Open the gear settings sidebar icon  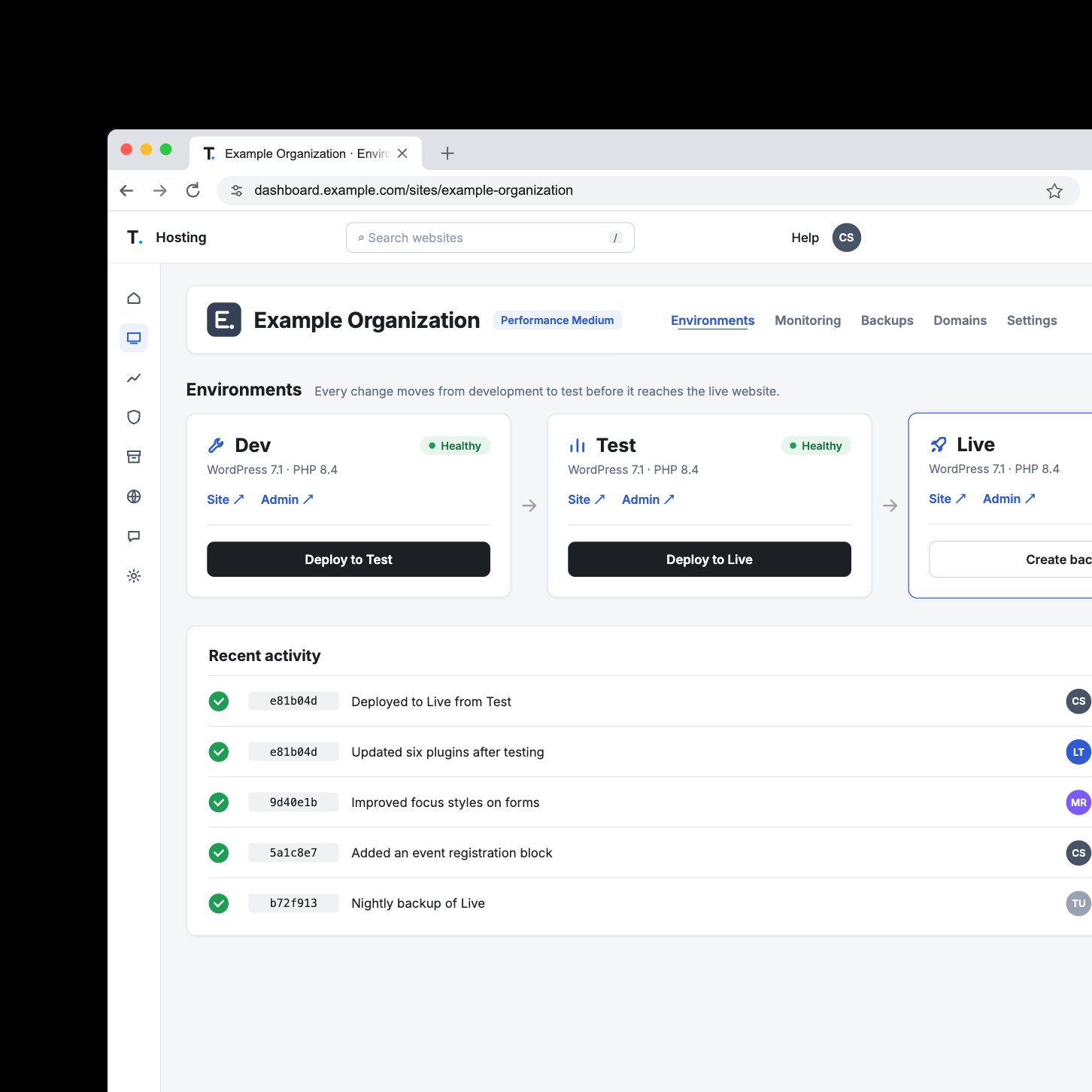click(x=134, y=576)
